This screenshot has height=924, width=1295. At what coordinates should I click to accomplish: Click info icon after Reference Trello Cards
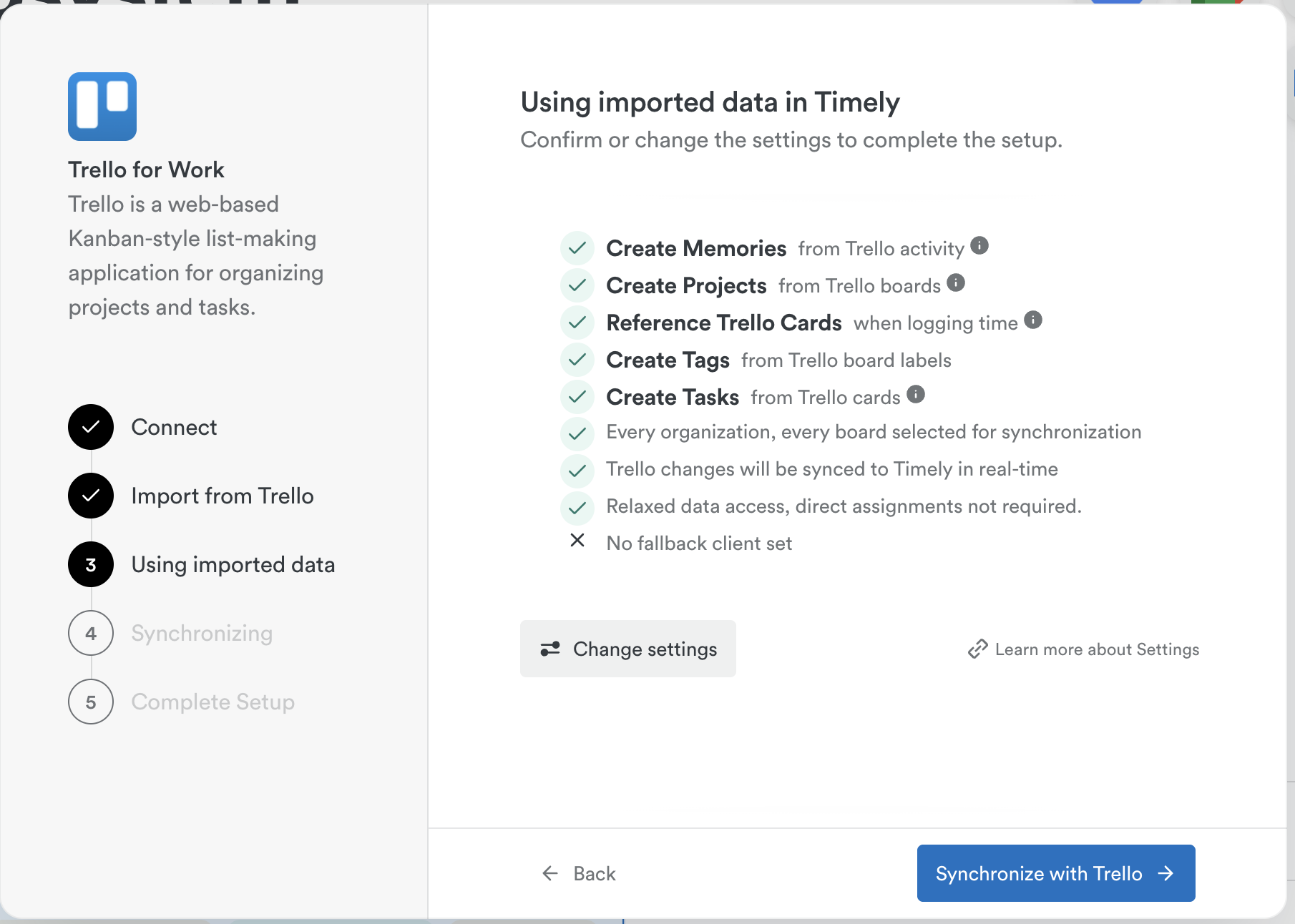(x=1033, y=320)
